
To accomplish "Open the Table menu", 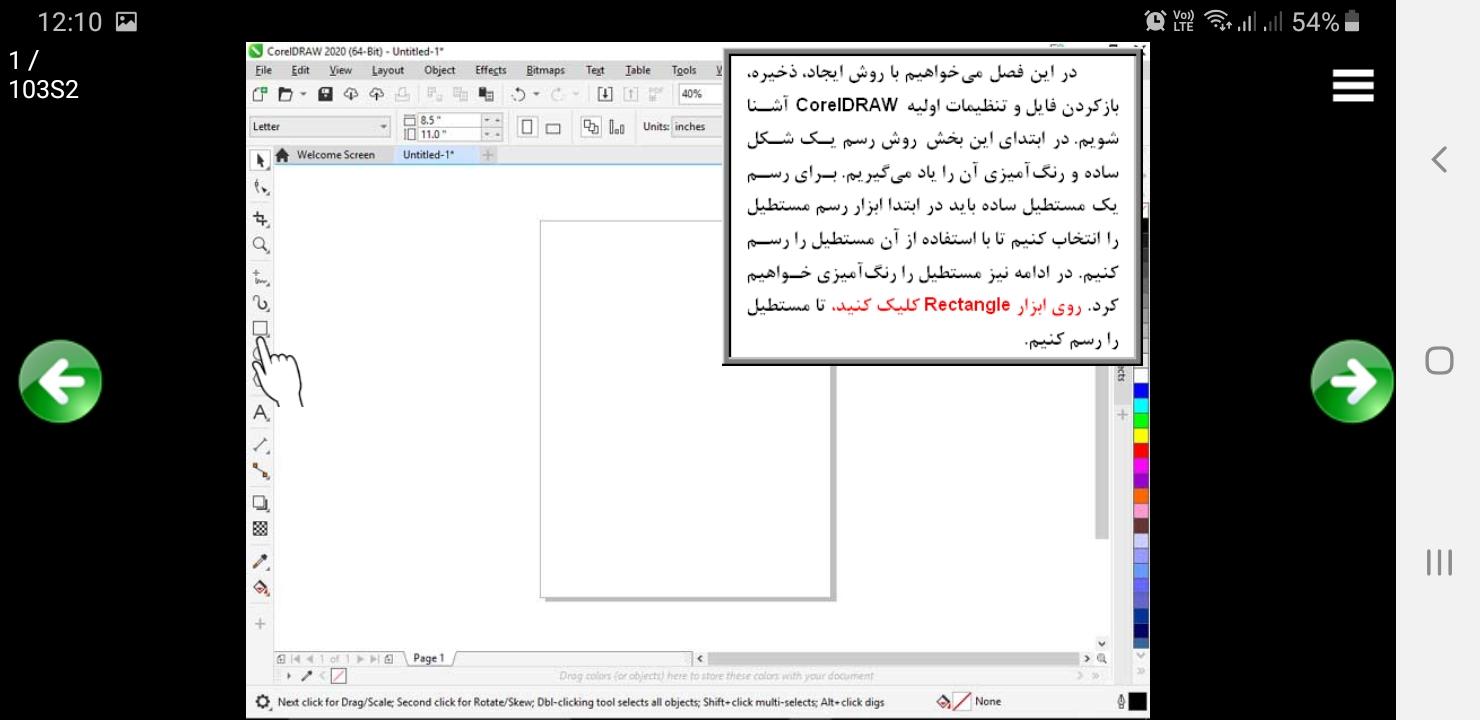I will tap(638, 70).
